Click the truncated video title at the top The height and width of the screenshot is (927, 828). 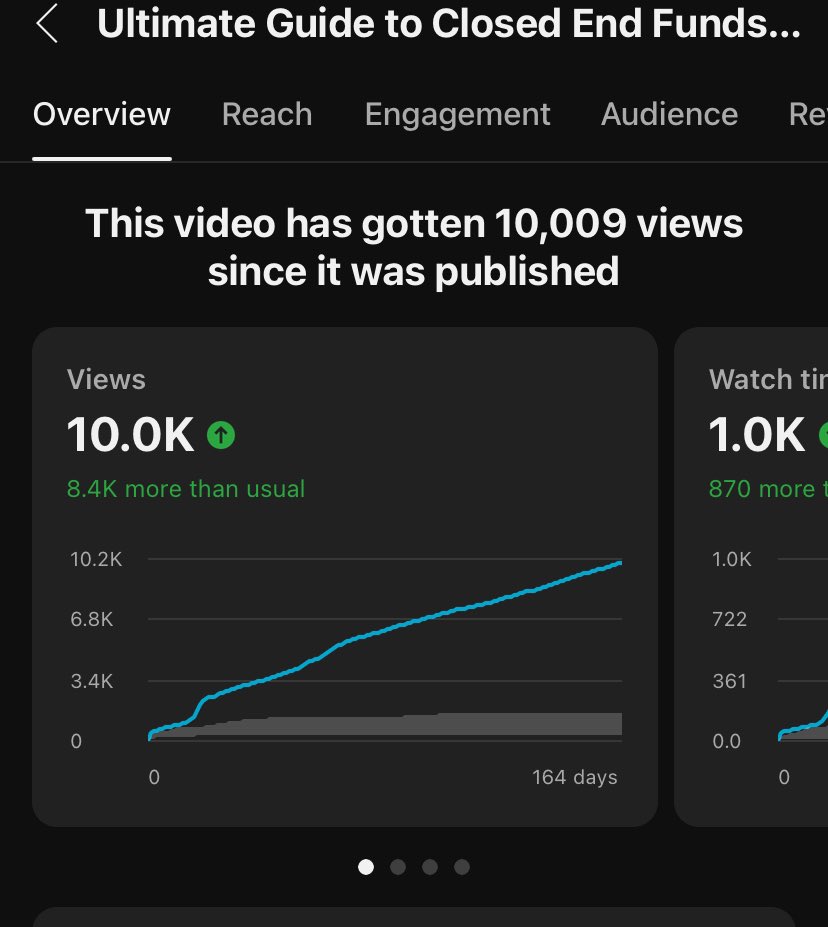pyautogui.click(x=448, y=23)
